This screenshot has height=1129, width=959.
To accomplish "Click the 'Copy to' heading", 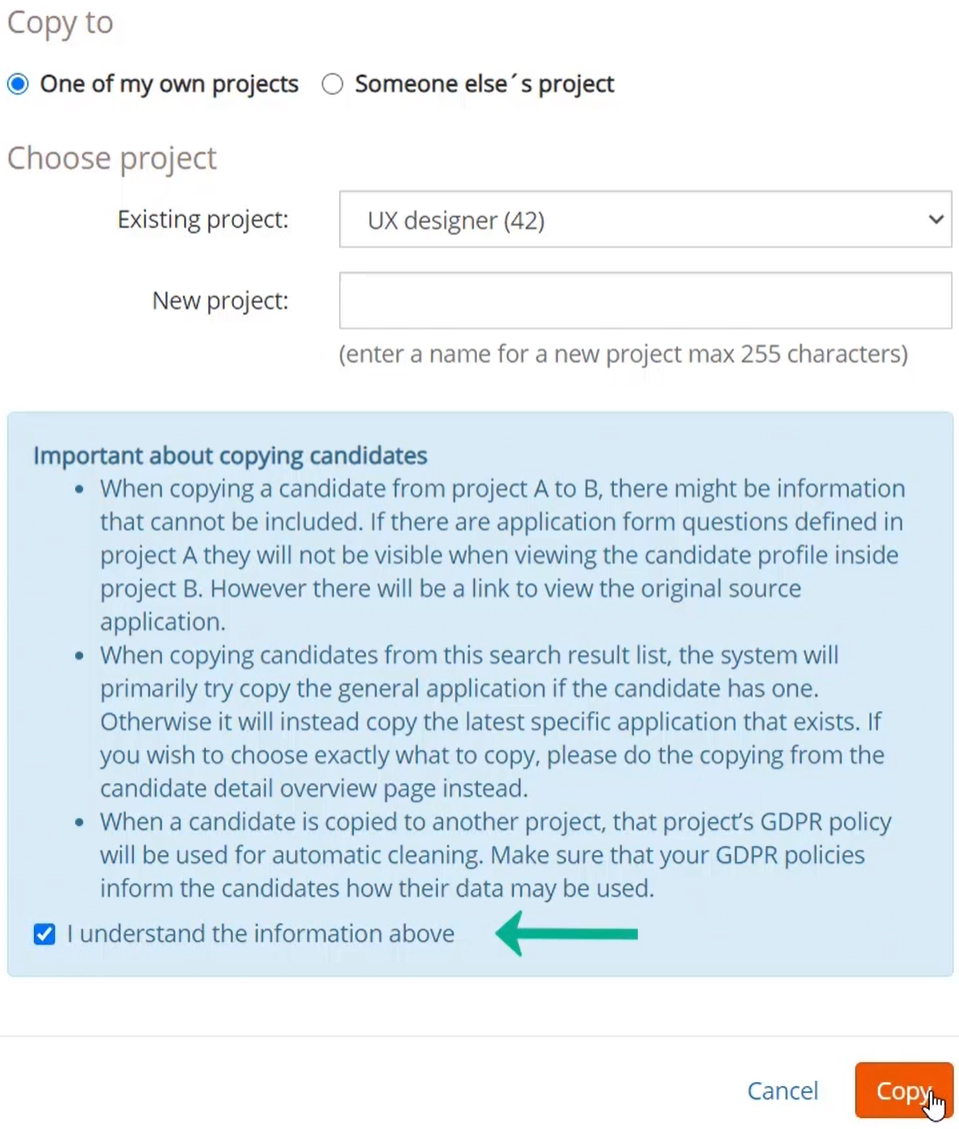I will pos(60,23).
